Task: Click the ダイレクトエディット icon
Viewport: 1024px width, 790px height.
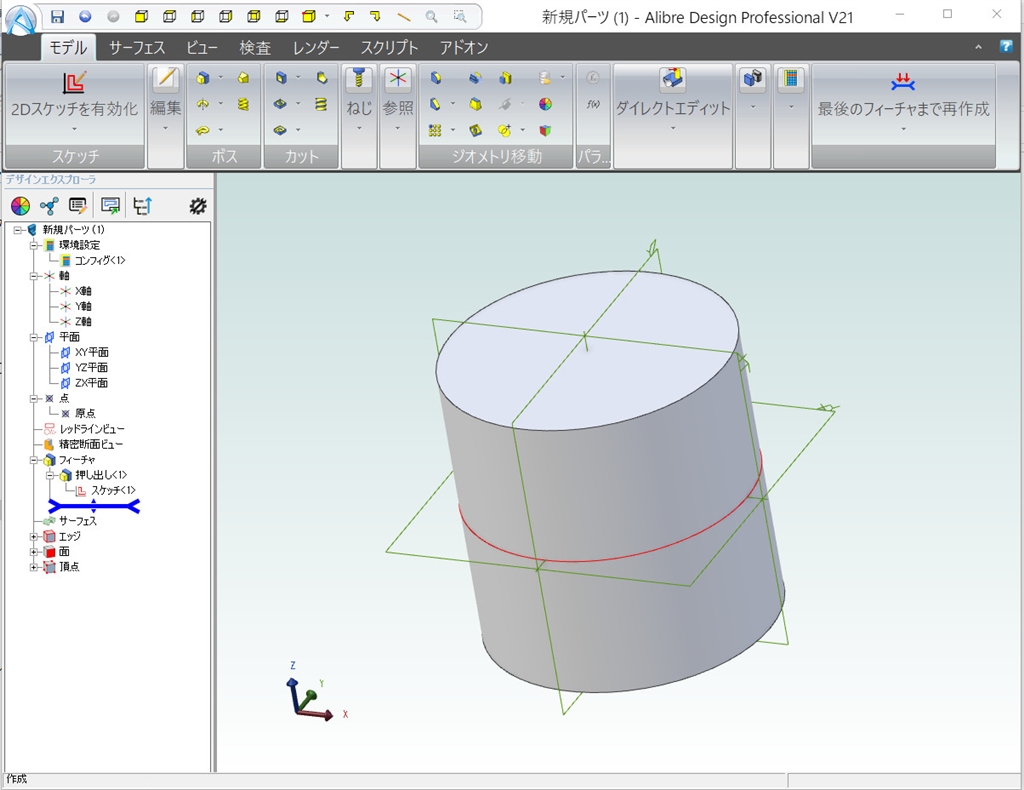Action: pyautogui.click(x=672, y=81)
